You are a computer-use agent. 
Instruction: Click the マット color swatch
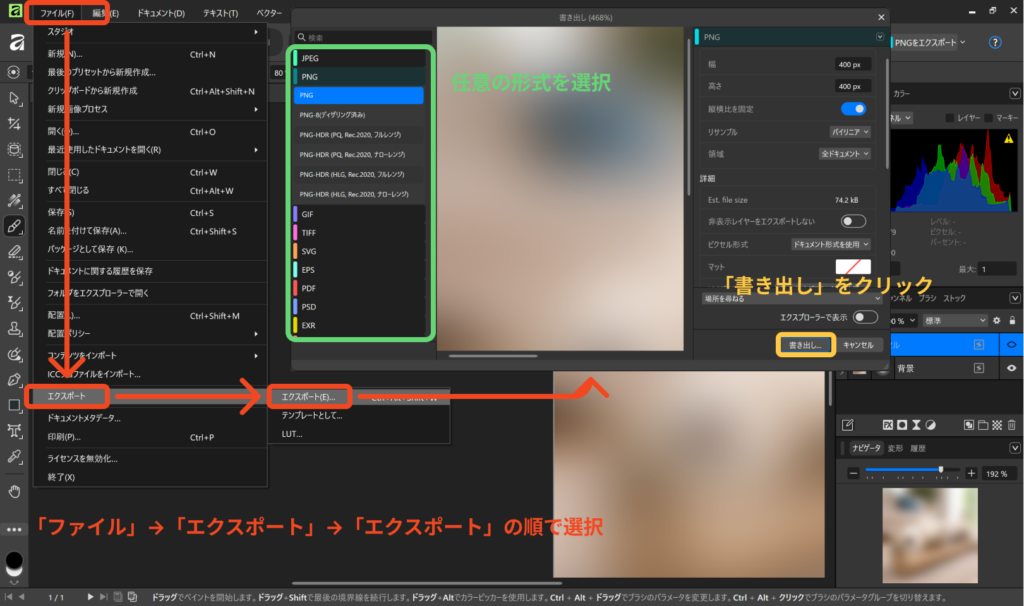tap(855, 267)
